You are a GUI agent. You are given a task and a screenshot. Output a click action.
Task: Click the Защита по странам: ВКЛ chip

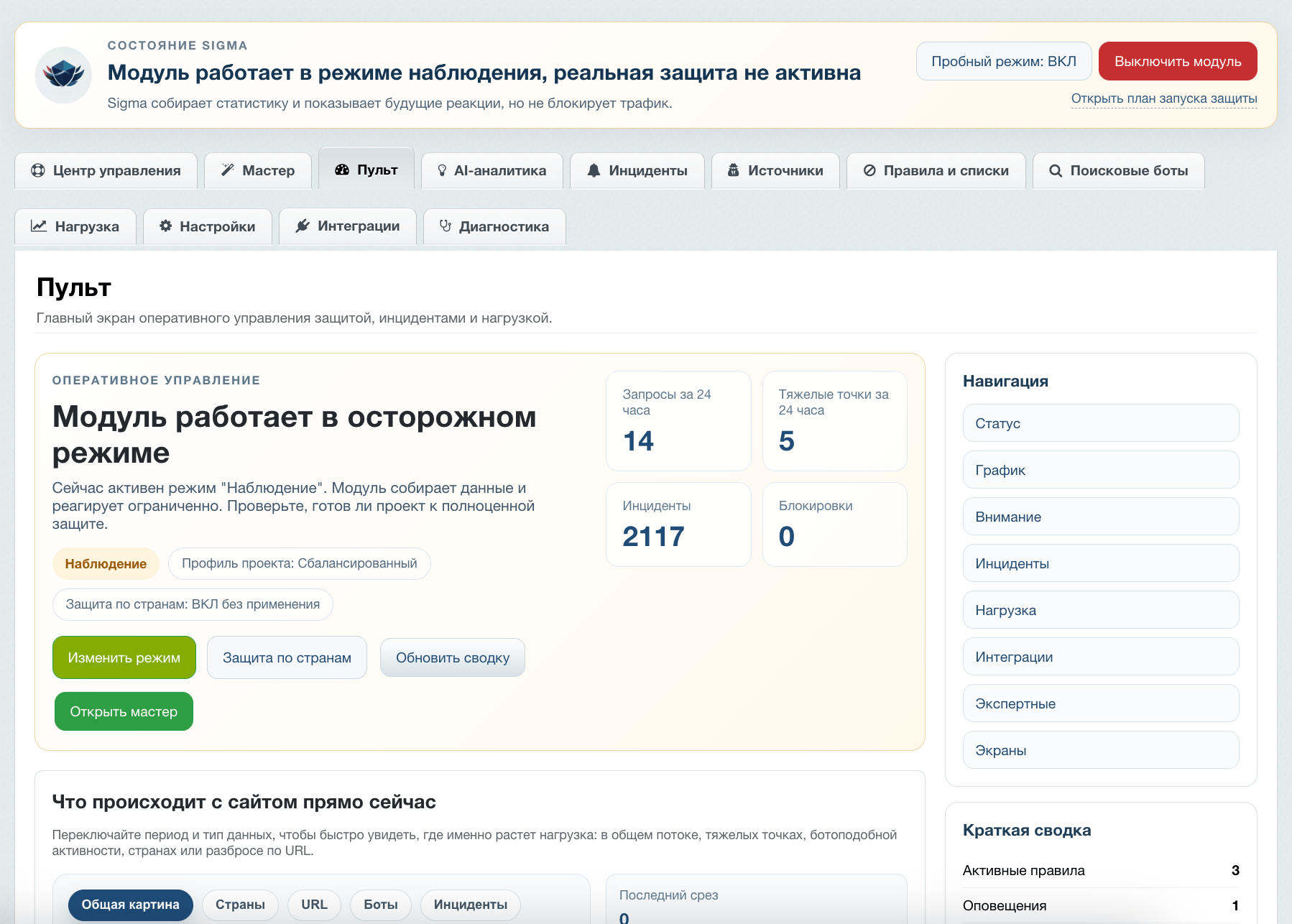[x=193, y=604]
